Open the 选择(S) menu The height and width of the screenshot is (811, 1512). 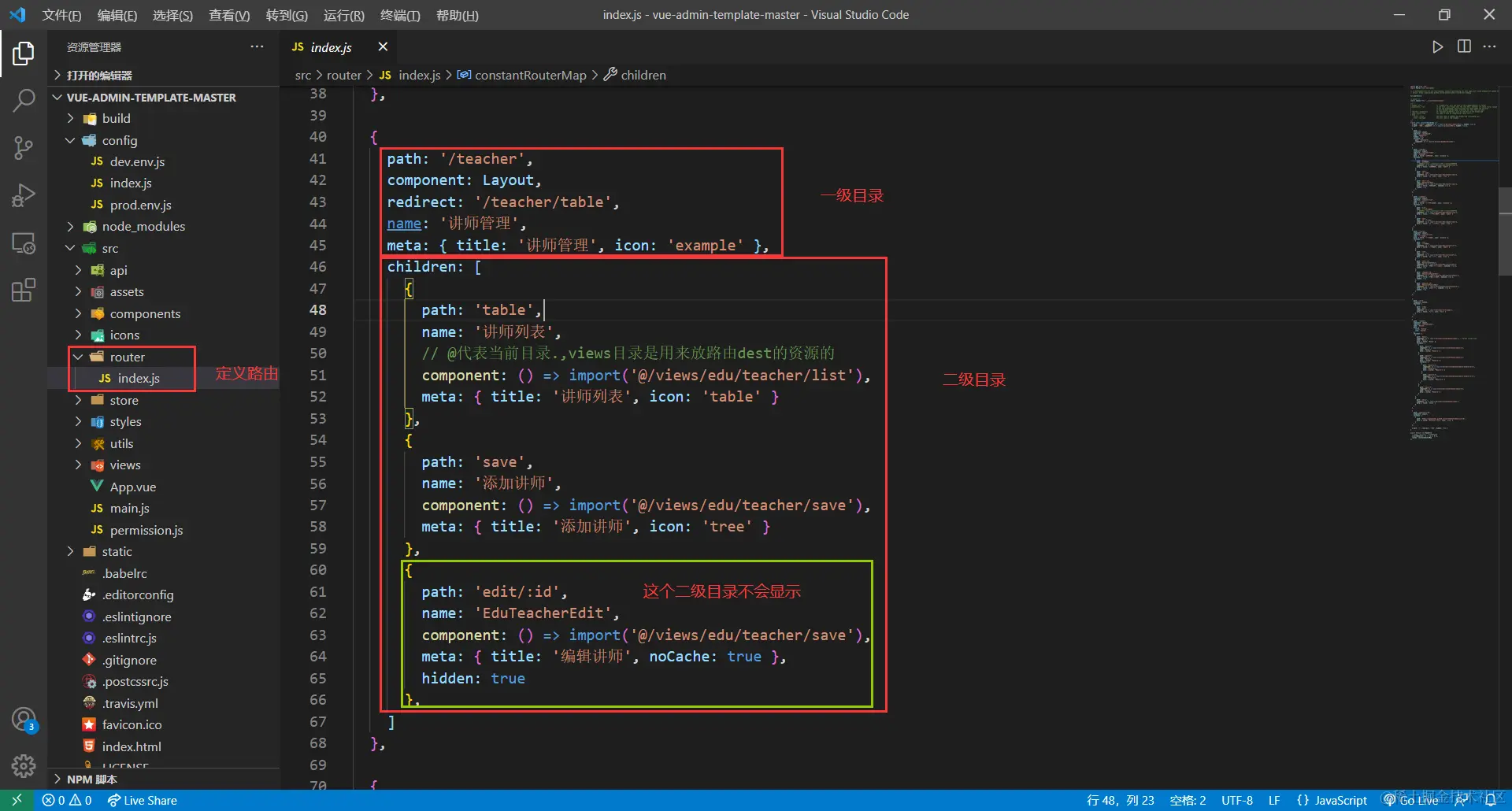click(172, 15)
